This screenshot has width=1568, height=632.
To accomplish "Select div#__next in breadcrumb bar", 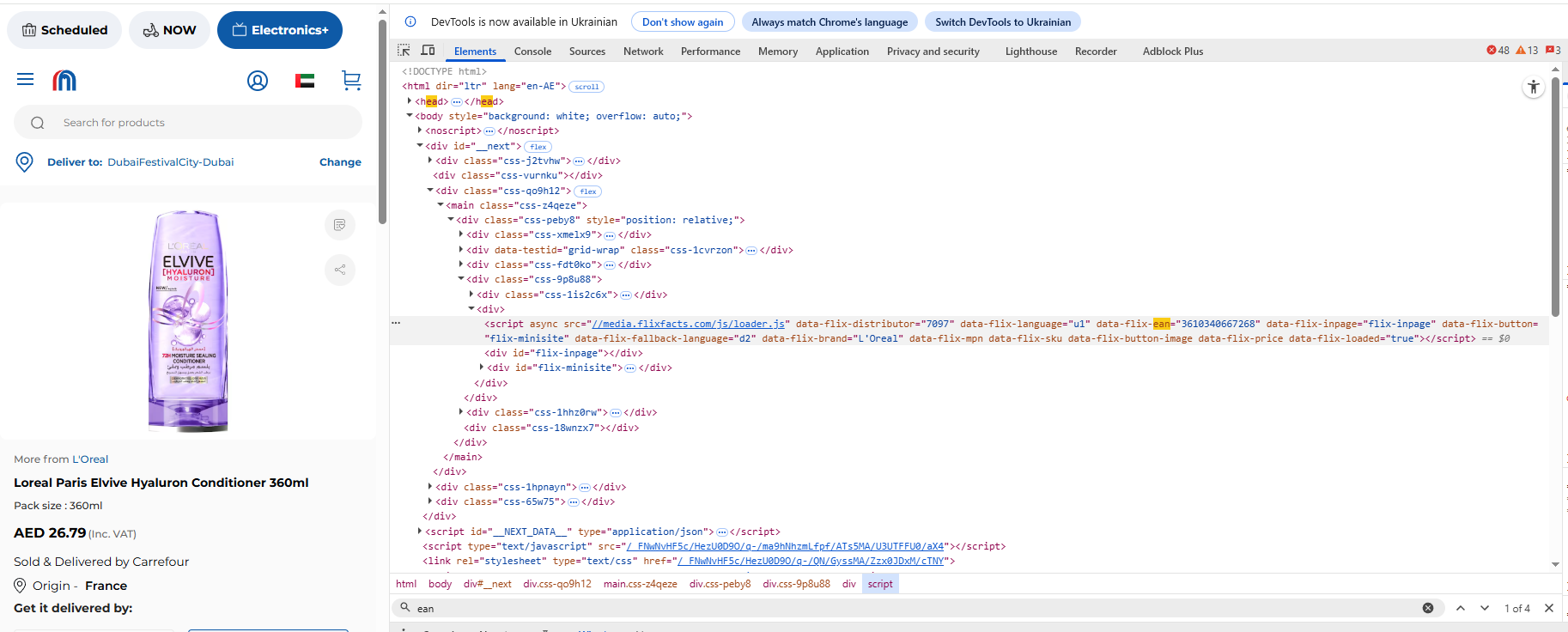I will pyautogui.click(x=488, y=584).
